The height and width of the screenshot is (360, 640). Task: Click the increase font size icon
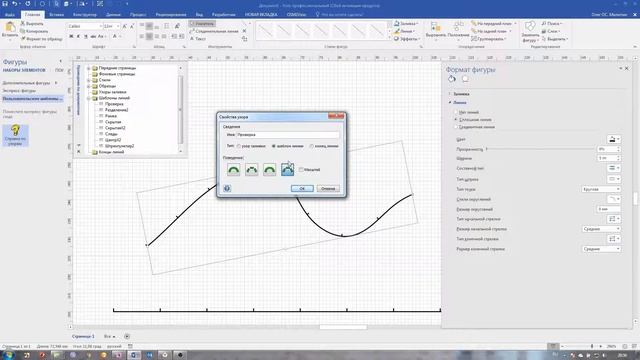click(124, 26)
